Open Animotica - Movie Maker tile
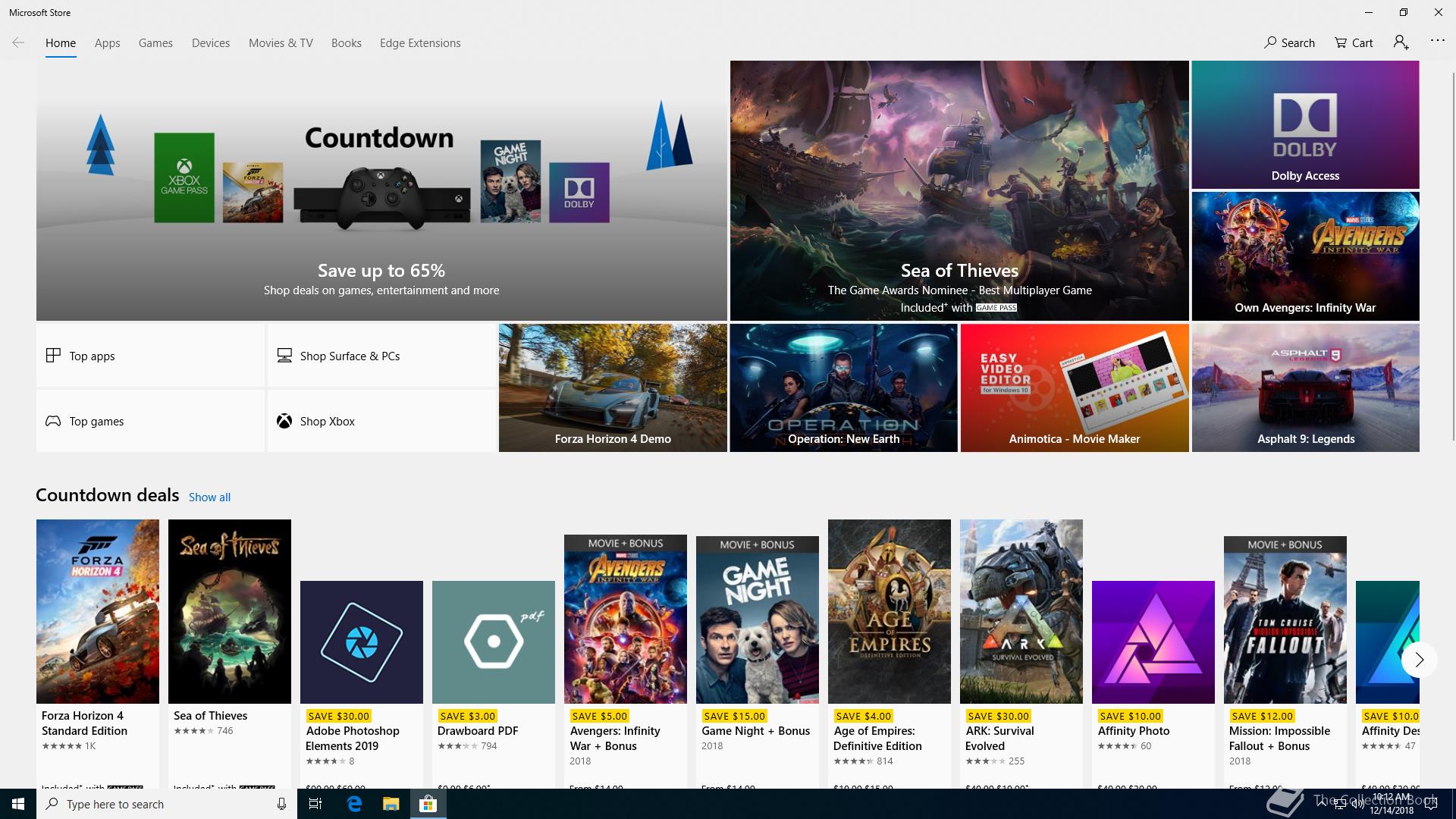The height and width of the screenshot is (819, 1456). [x=1075, y=388]
